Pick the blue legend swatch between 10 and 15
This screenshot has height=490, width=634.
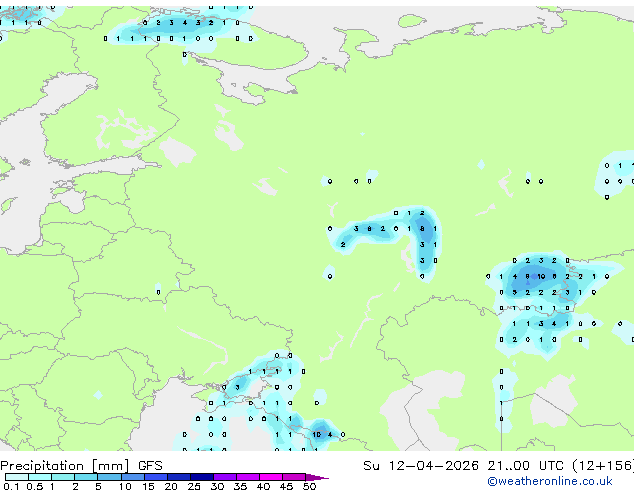[133, 477]
